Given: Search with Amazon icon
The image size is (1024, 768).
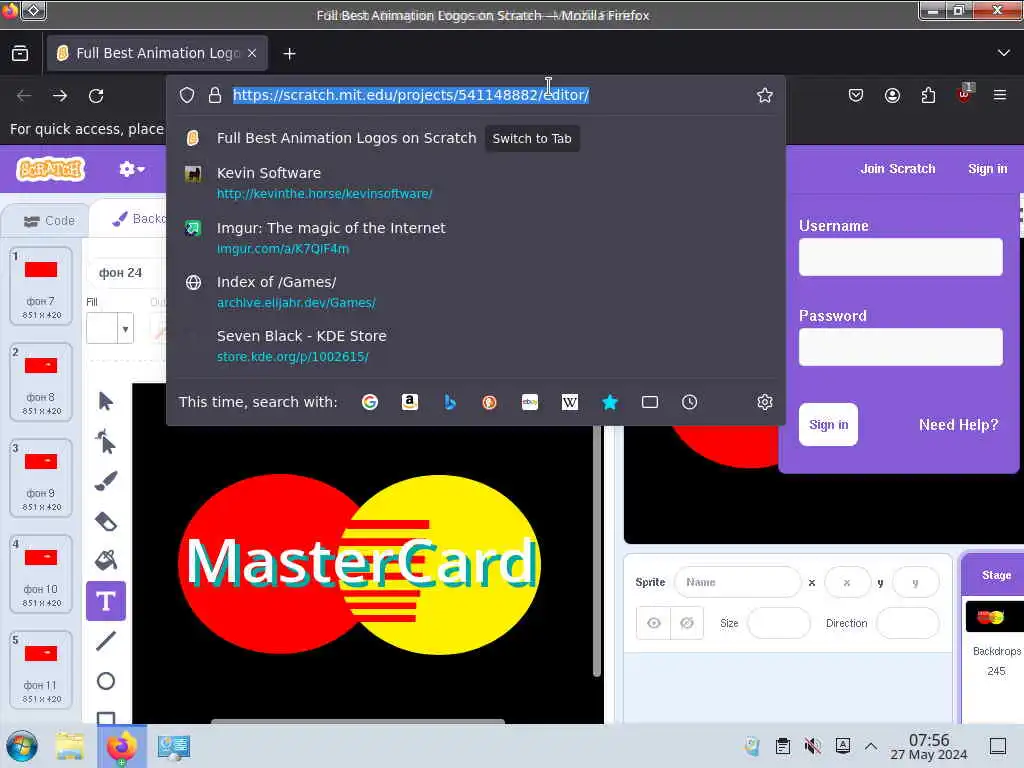Looking at the screenshot, I should [x=409, y=402].
